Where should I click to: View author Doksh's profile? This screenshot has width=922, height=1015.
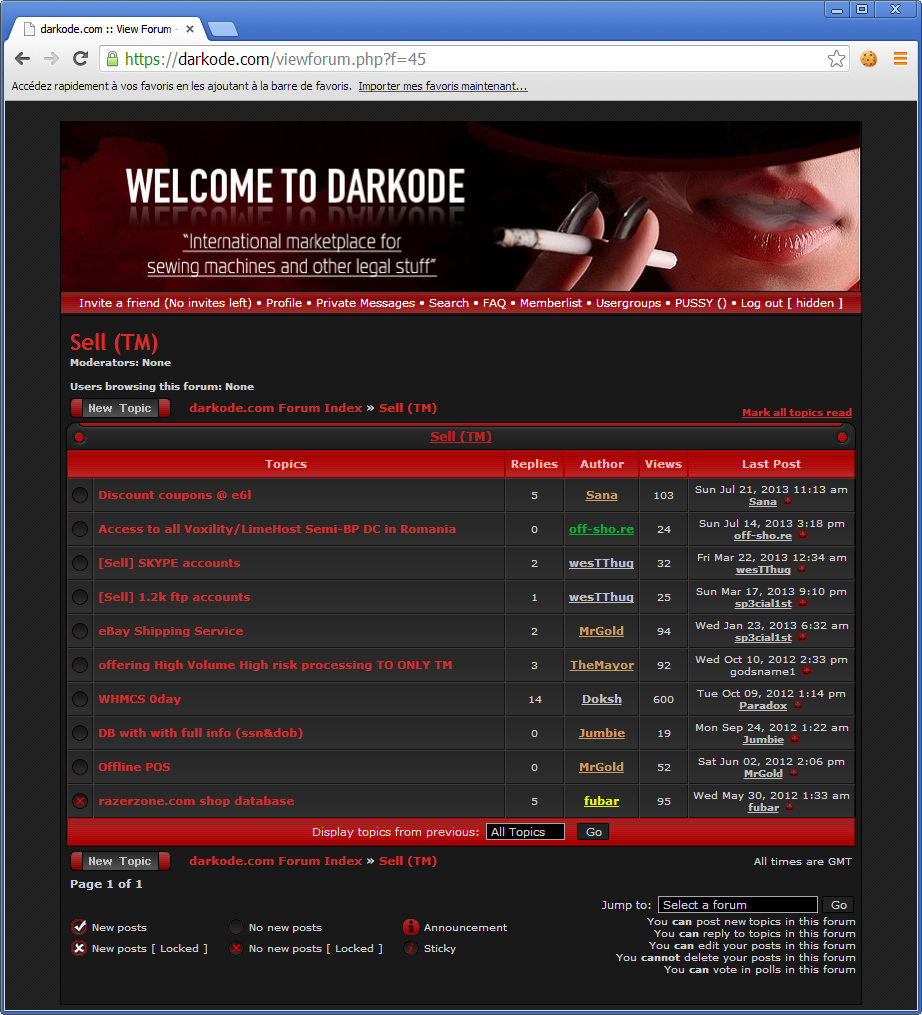601,699
